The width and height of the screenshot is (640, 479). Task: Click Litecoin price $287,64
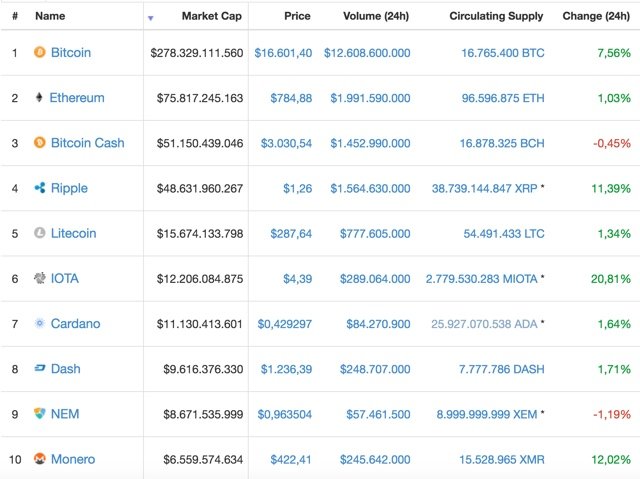click(x=291, y=234)
